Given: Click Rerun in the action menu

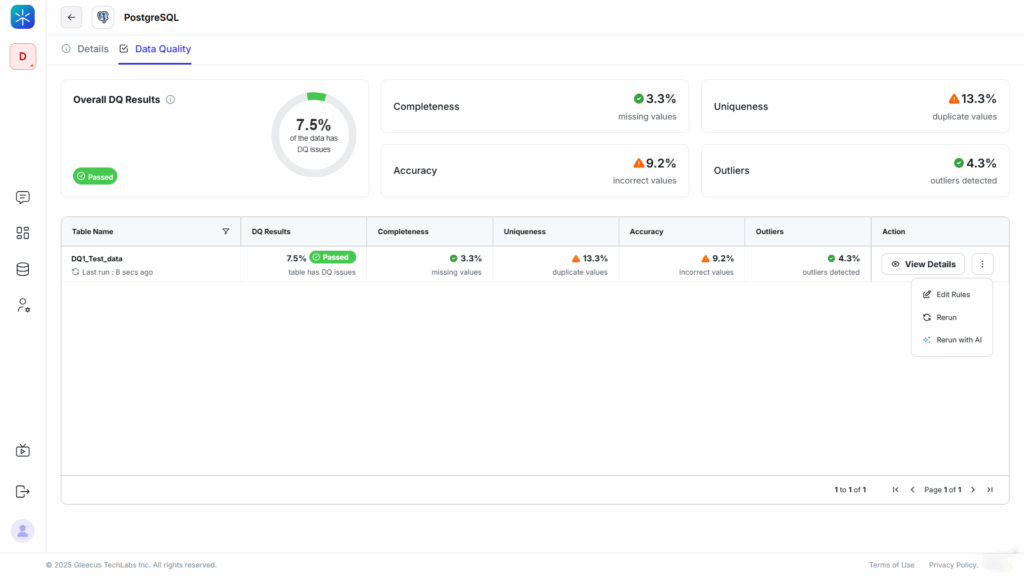Looking at the screenshot, I should (945, 317).
